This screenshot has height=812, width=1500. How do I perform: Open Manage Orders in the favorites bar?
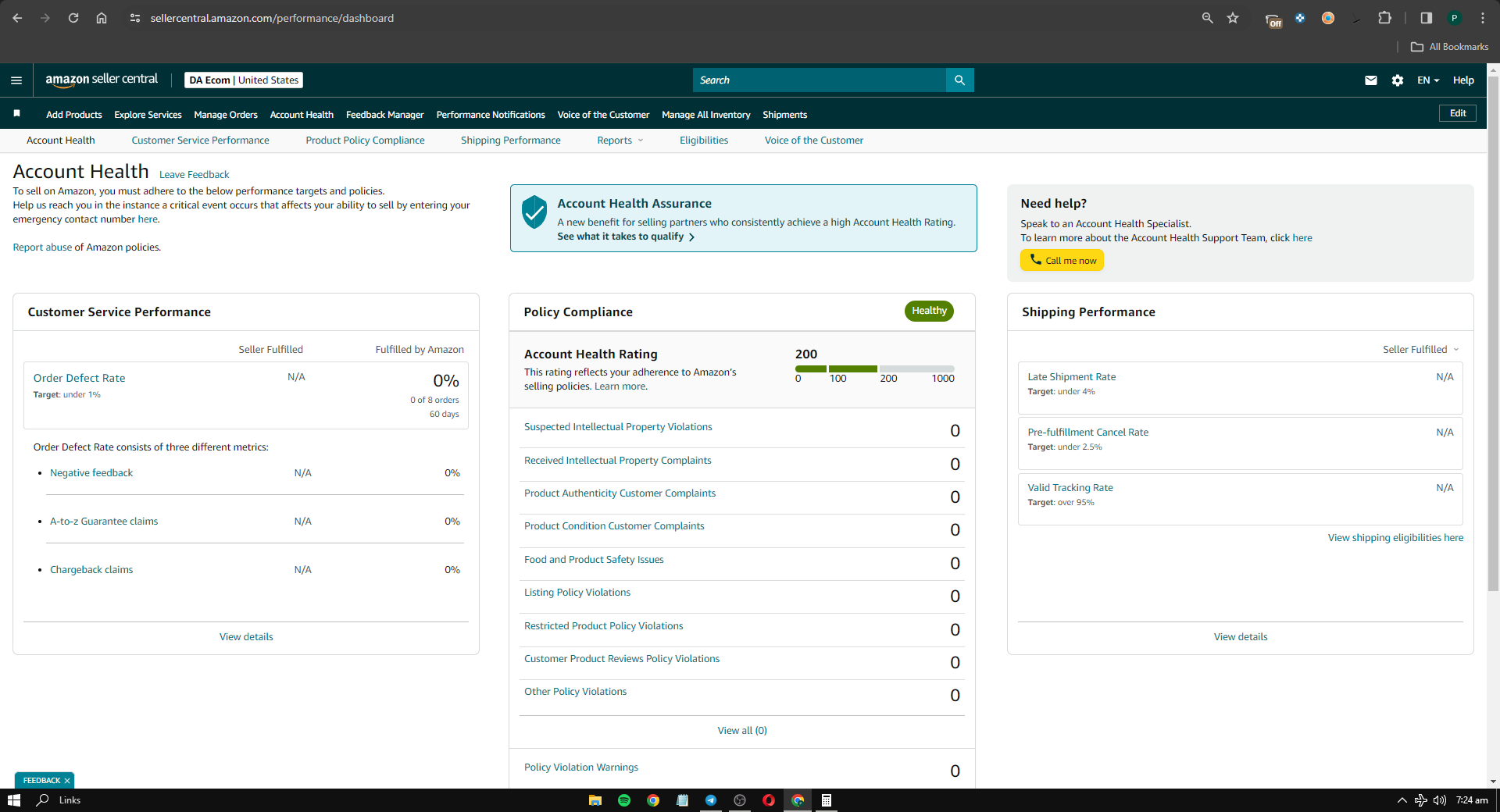click(226, 115)
